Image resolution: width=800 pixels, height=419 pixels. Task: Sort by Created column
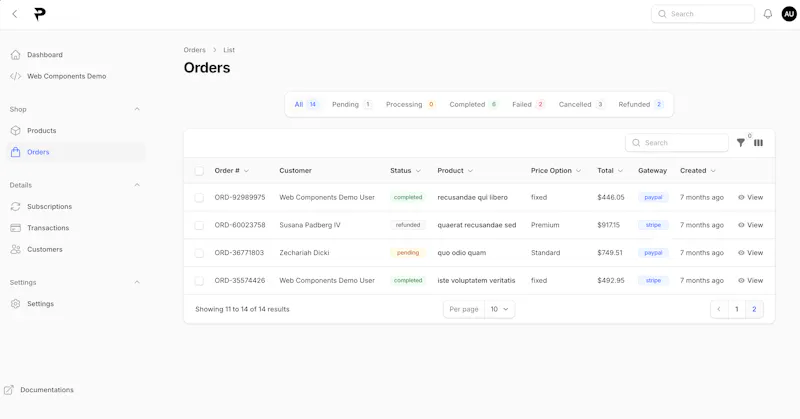click(697, 170)
